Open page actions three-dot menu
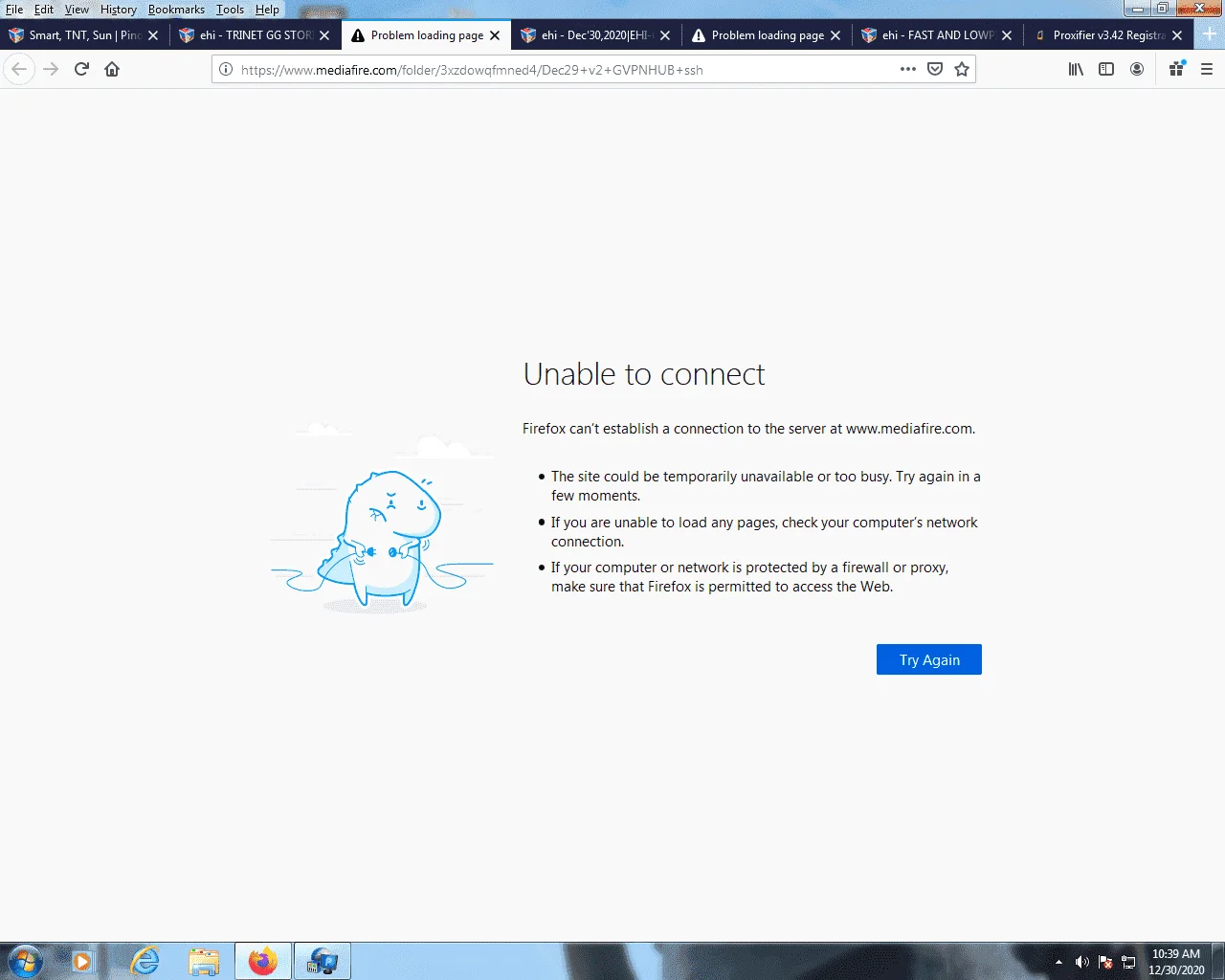This screenshot has height=980, width=1225. [x=908, y=69]
